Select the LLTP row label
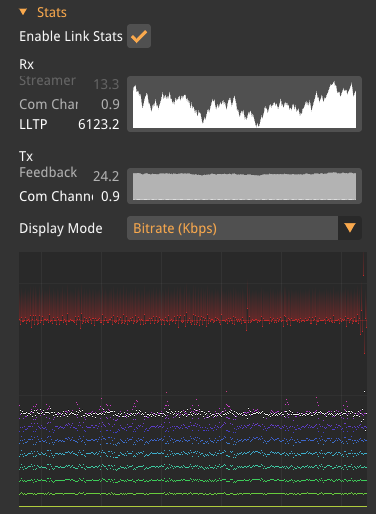 point(33,124)
